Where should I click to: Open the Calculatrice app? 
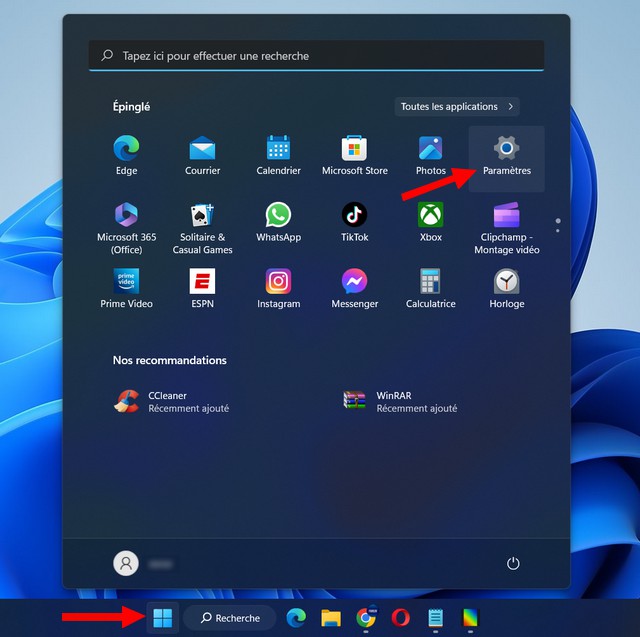pos(430,289)
